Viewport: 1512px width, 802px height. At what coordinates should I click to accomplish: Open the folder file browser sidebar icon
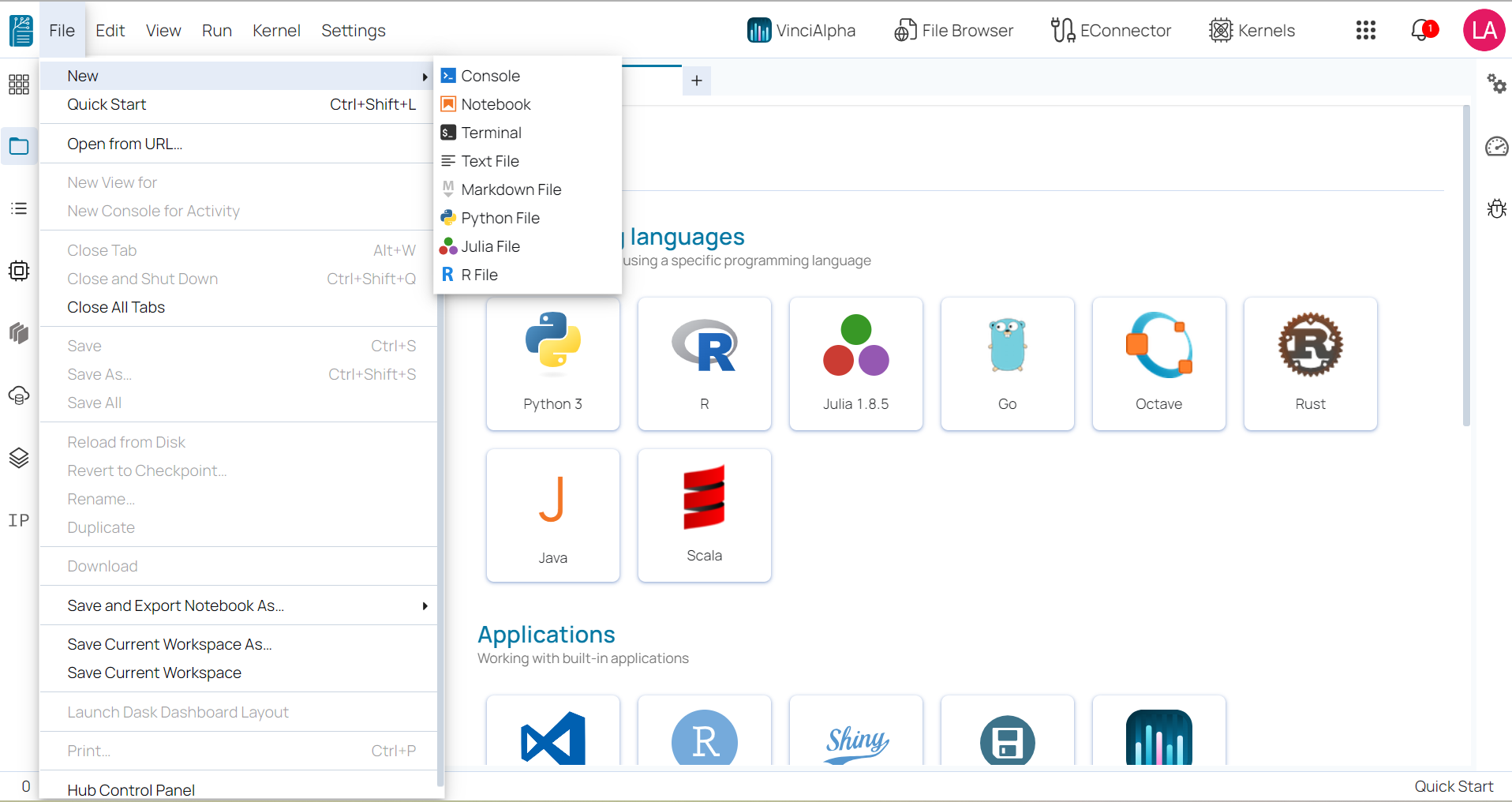coord(19,146)
